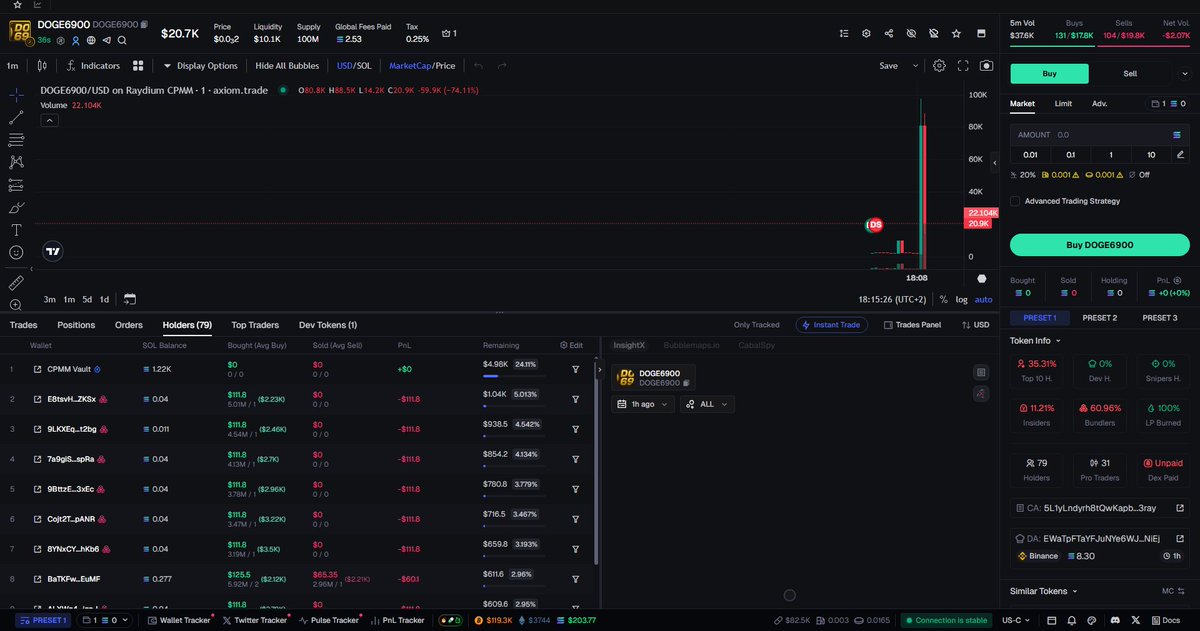The image size is (1200, 631).
Task: Open the ALL filter dropdown
Action: 707,404
